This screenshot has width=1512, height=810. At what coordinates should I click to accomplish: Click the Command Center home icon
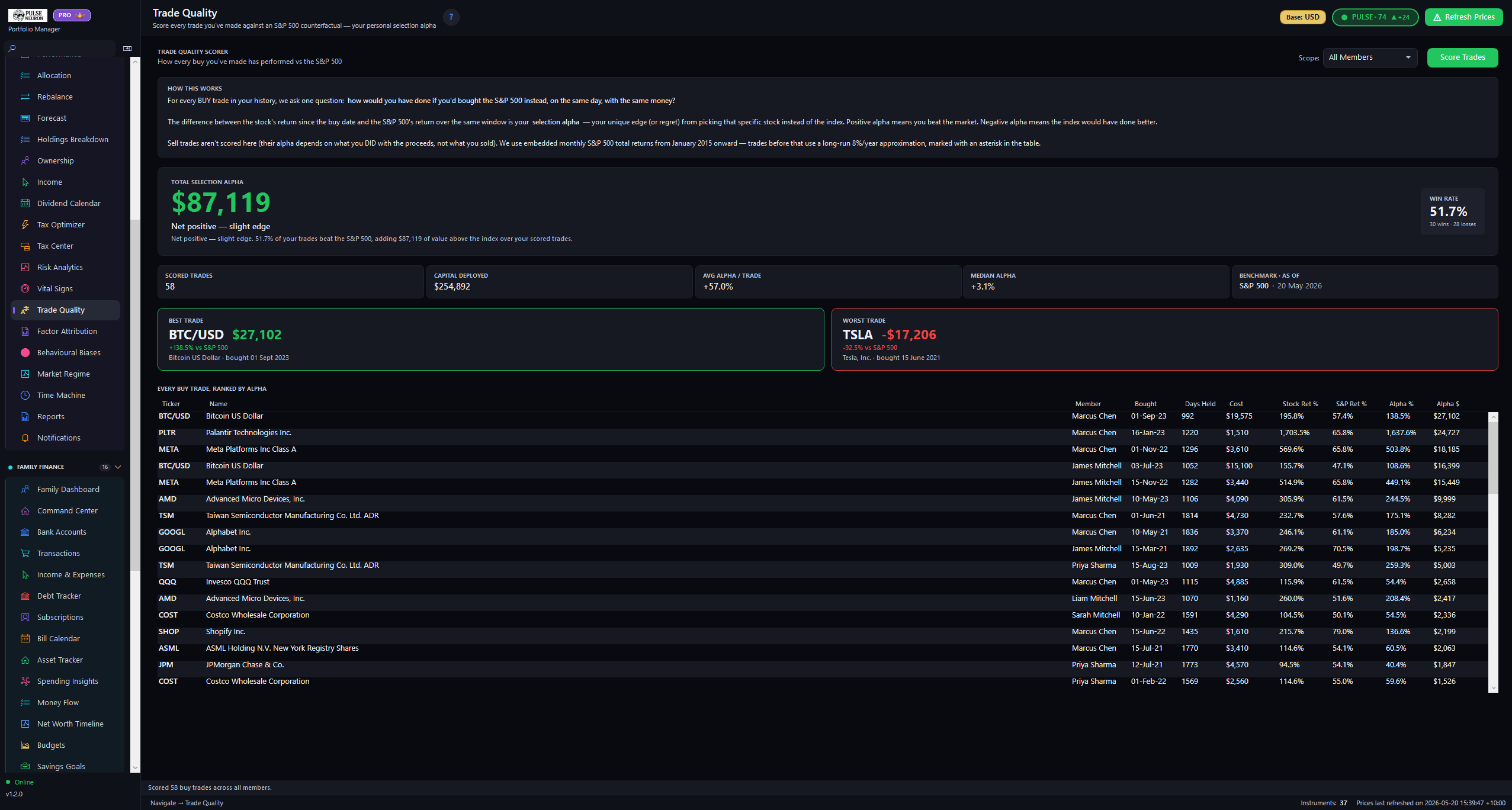[25, 510]
